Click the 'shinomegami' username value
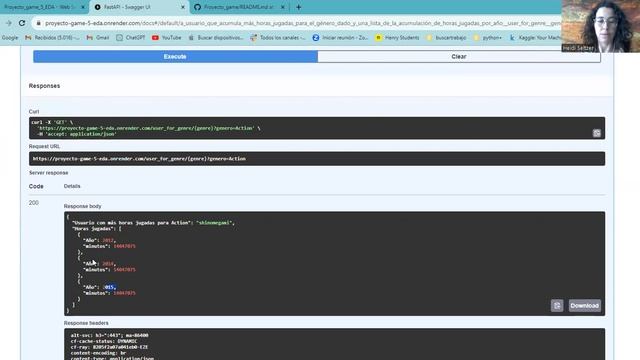The height and width of the screenshot is (360, 640). pos(214,223)
